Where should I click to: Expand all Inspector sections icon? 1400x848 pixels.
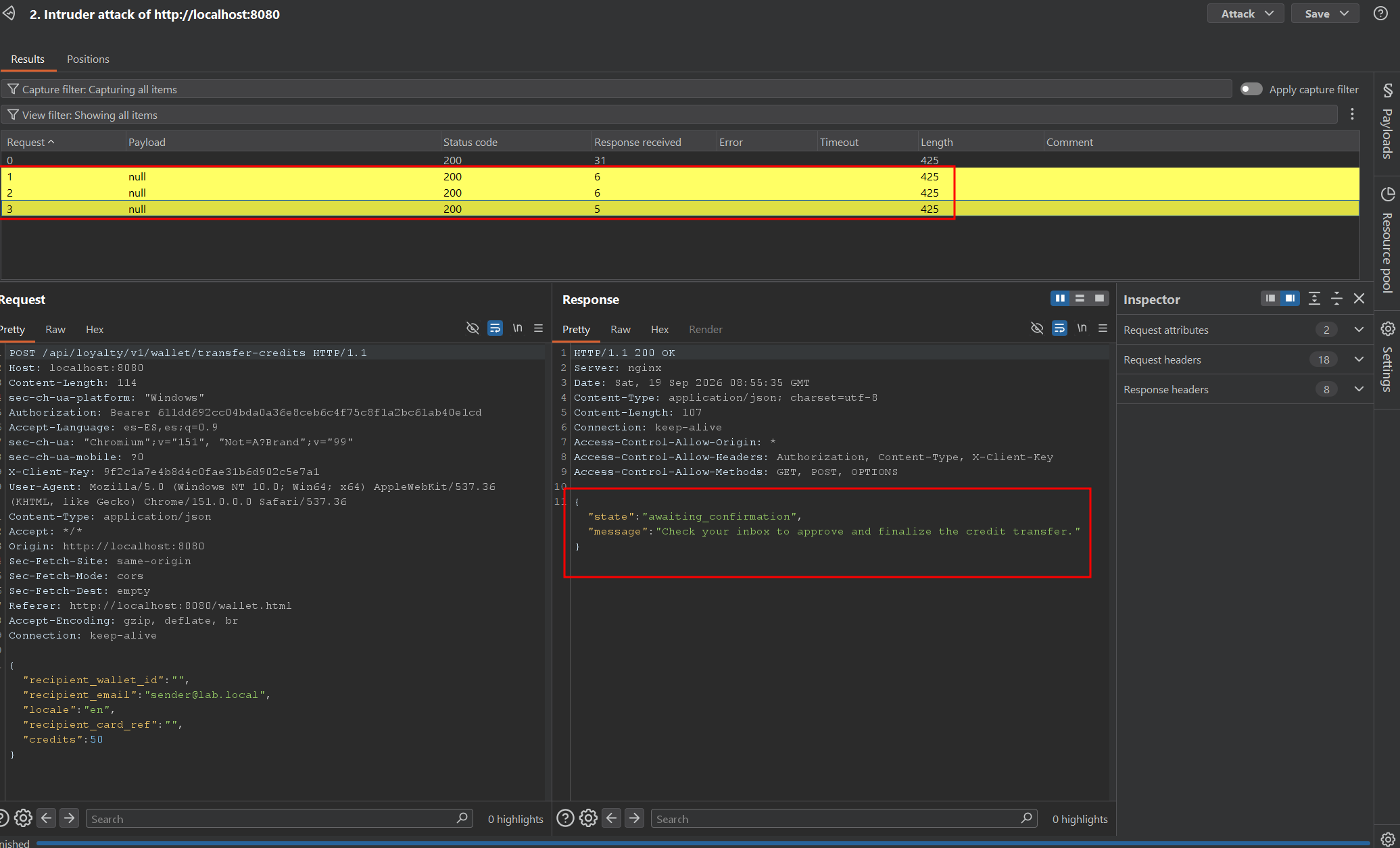pos(1314,299)
